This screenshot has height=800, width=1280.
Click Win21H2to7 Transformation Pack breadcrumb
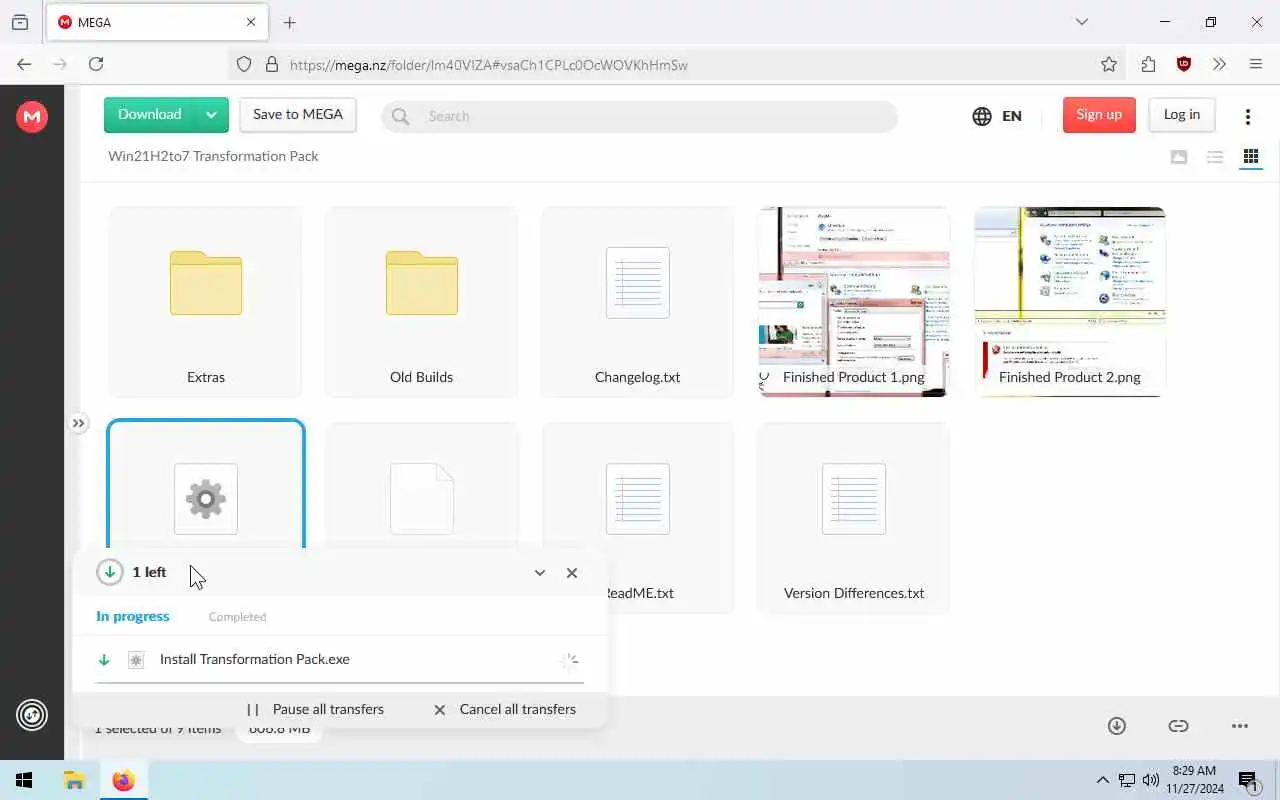tap(213, 156)
